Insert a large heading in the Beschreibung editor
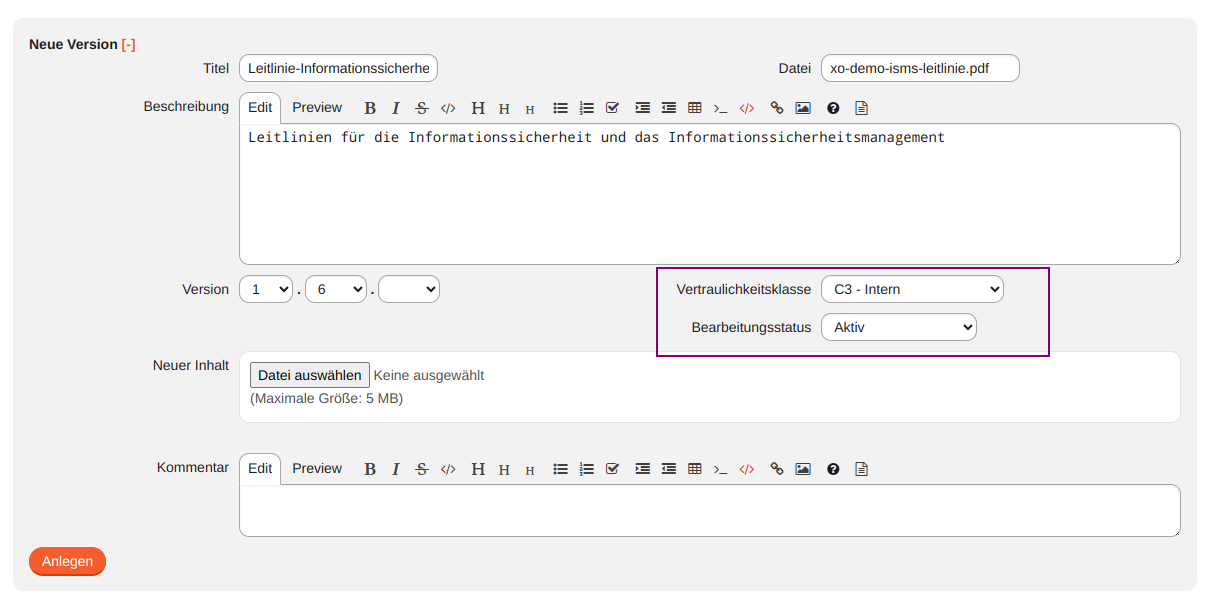 tap(478, 107)
